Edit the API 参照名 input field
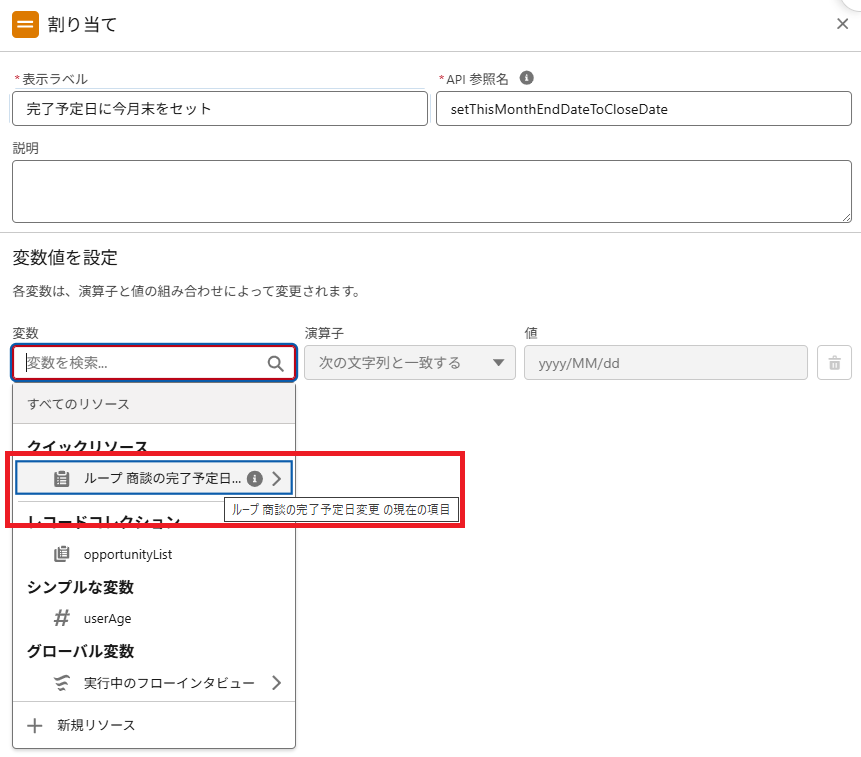This screenshot has width=861, height=757. click(x=644, y=109)
